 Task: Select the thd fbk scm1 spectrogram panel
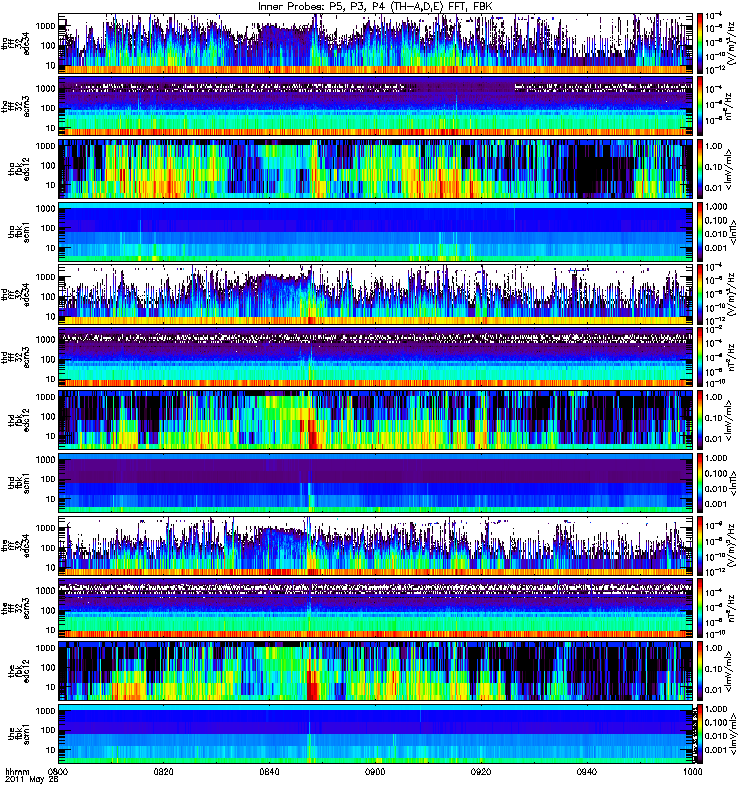(x=376, y=483)
